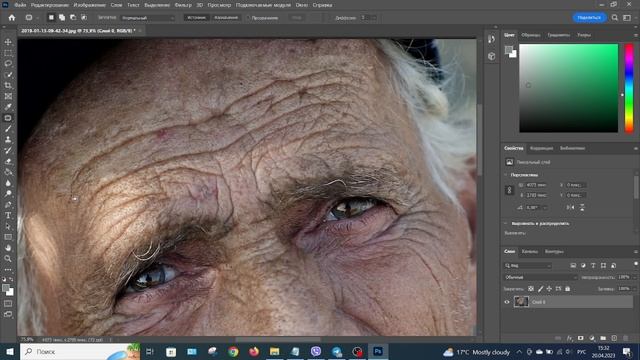Select the Rectangular Marquee tool
Viewport: 640px width, 360px height.
coord(8,53)
